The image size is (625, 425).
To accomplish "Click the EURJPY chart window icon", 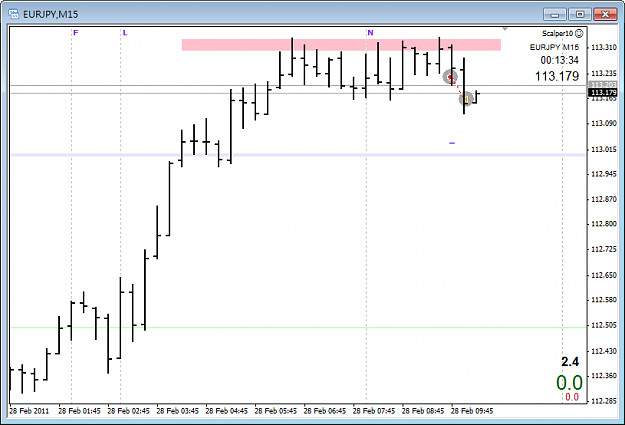I will 14,14.
